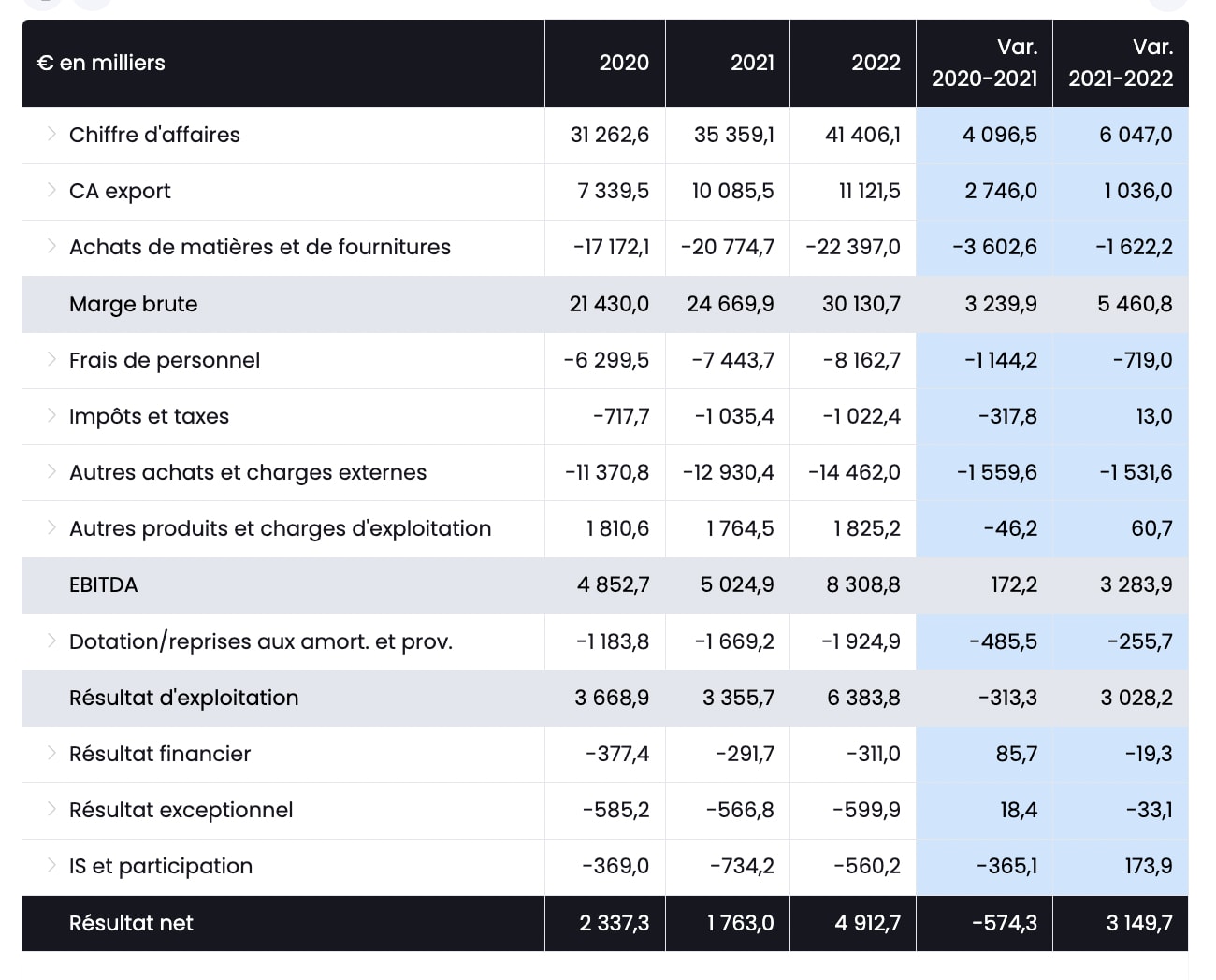Click the Résultat financier variation 85,7
This screenshot has height=980, width=1216.
tap(1016, 754)
